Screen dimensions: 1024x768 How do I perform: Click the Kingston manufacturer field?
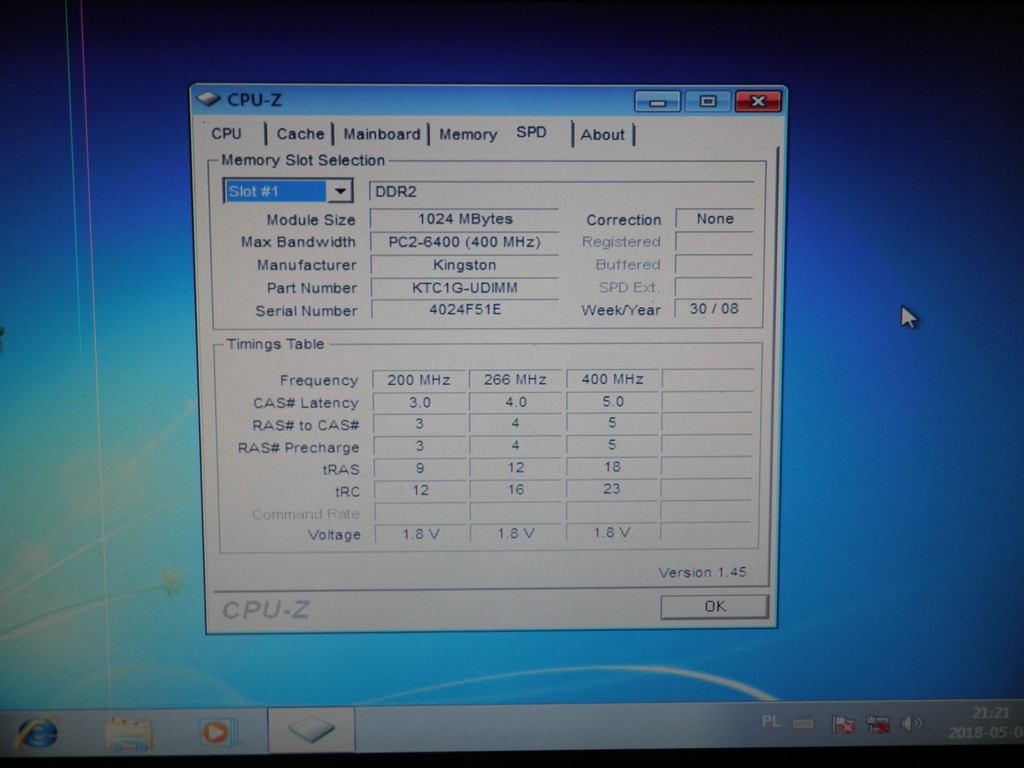(464, 265)
